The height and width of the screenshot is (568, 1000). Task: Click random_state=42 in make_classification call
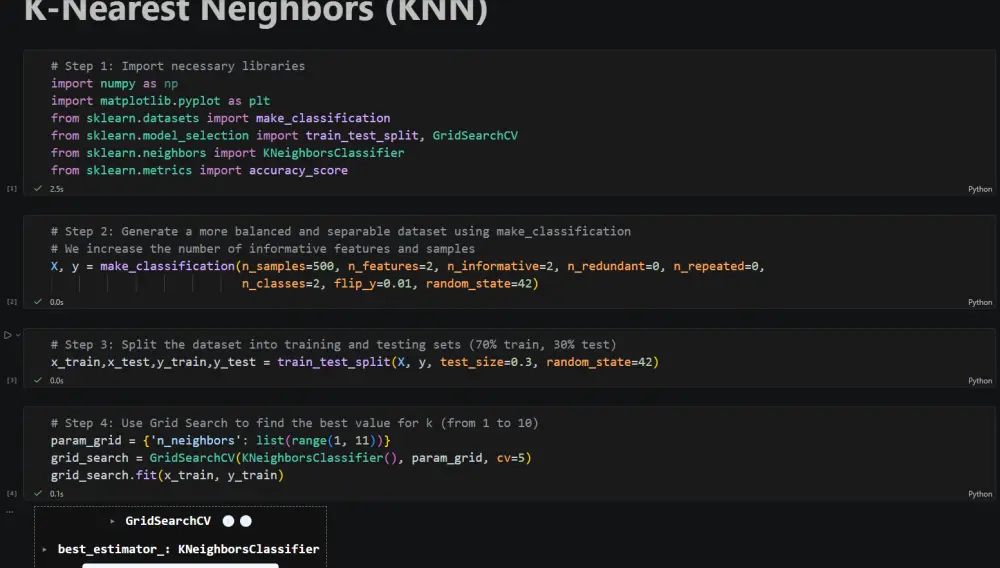[479, 284]
